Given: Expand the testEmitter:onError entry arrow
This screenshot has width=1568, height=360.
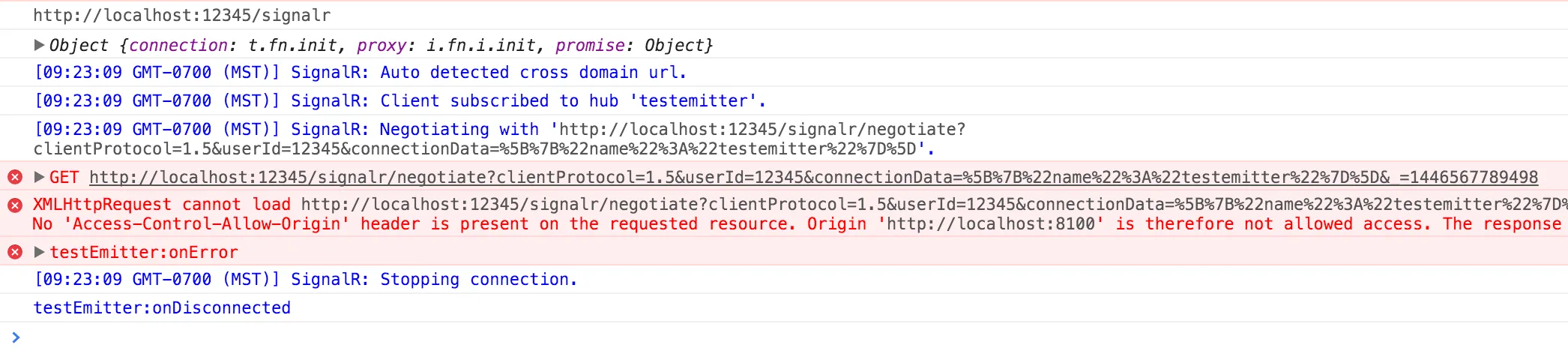Looking at the screenshot, I should tap(39, 252).
